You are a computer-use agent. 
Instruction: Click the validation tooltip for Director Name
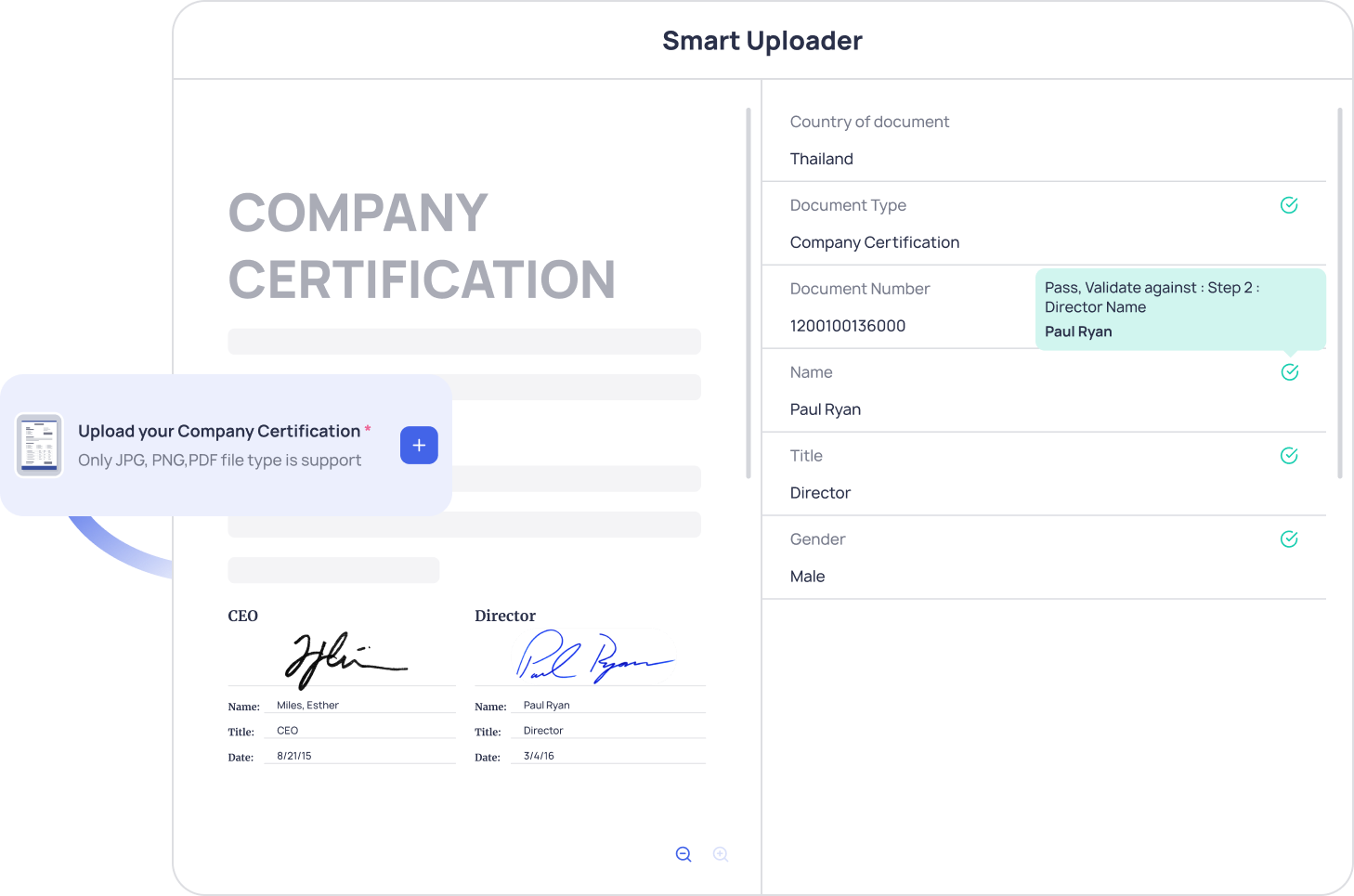[1179, 309]
